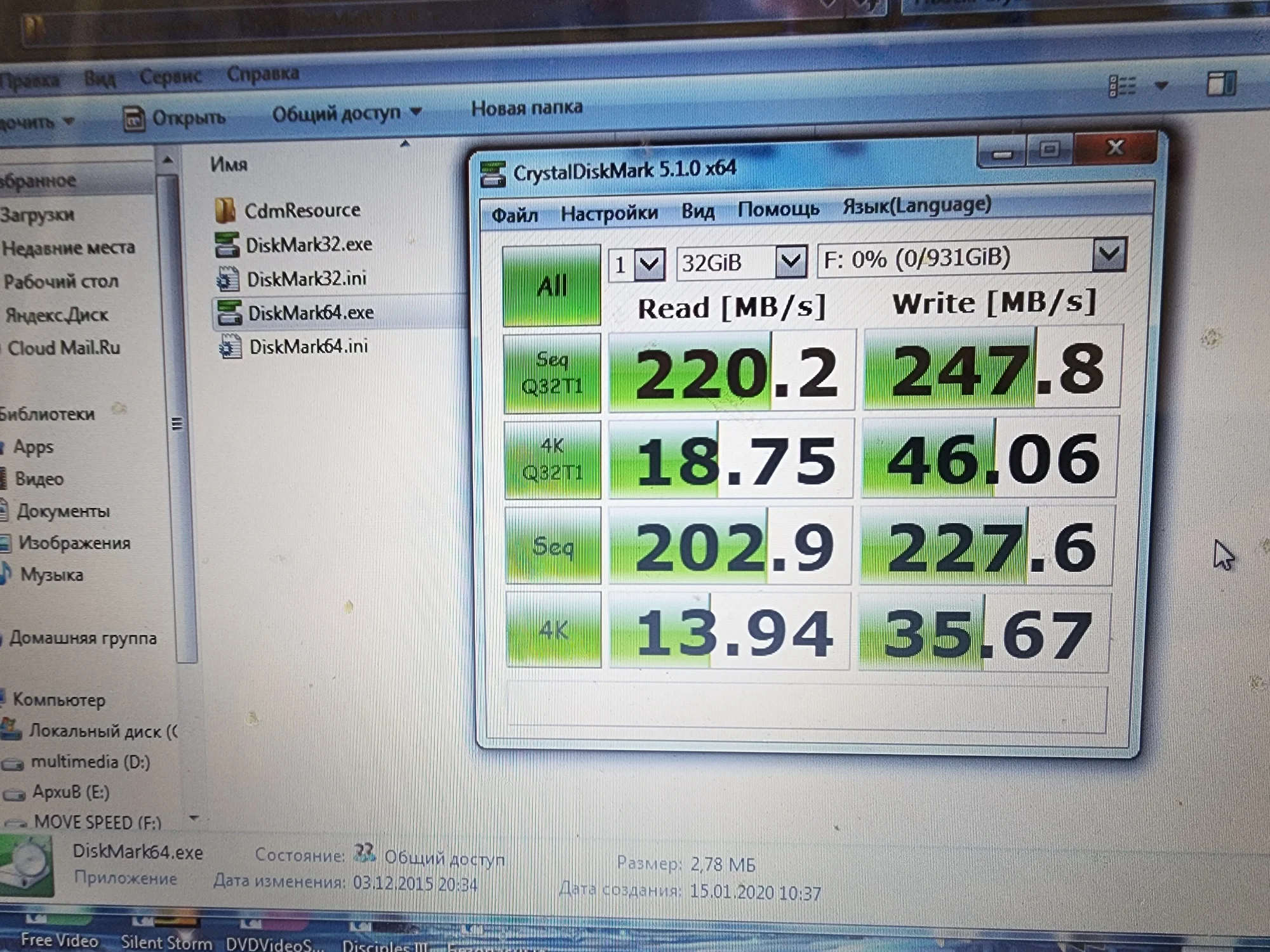Select the DiskMark64.ini file icon
Viewport: 1270px width, 952px height.
pos(229,347)
